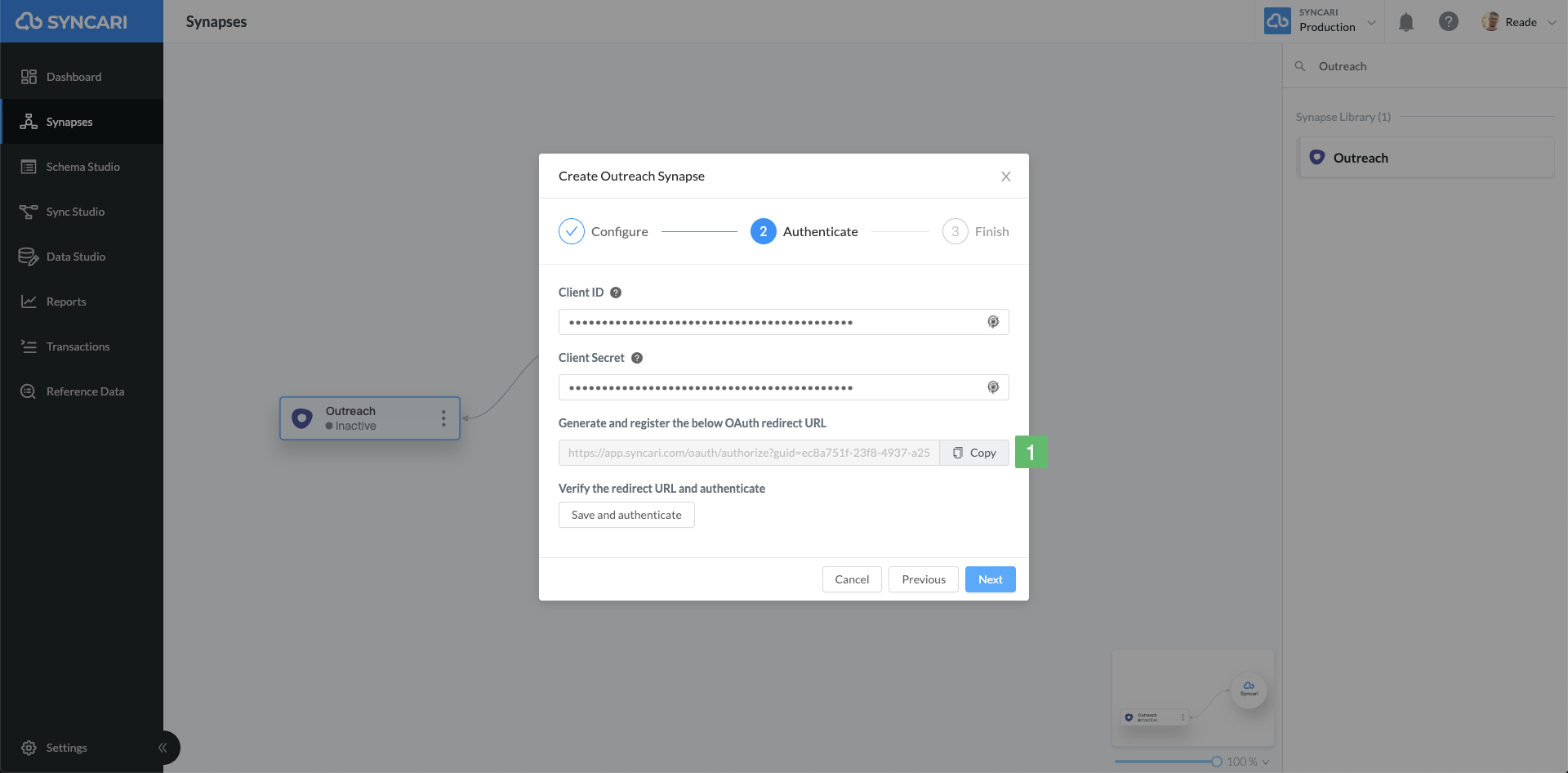Image resolution: width=1568 pixels, height=773 pixels.
Task: Click the Syncari logo in the header
Action: click(x=72, y=21)
